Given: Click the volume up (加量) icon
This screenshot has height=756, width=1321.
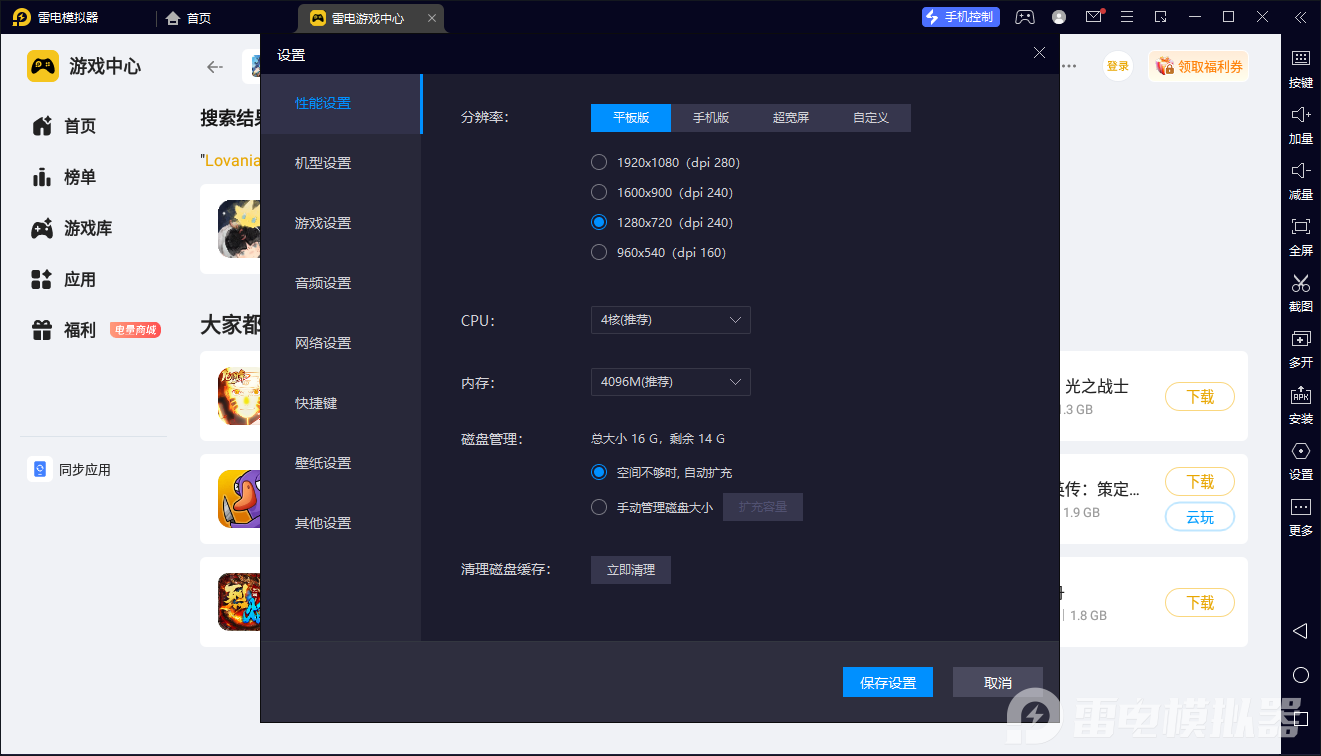Looking at the screenshot, I should (1300, 115).
